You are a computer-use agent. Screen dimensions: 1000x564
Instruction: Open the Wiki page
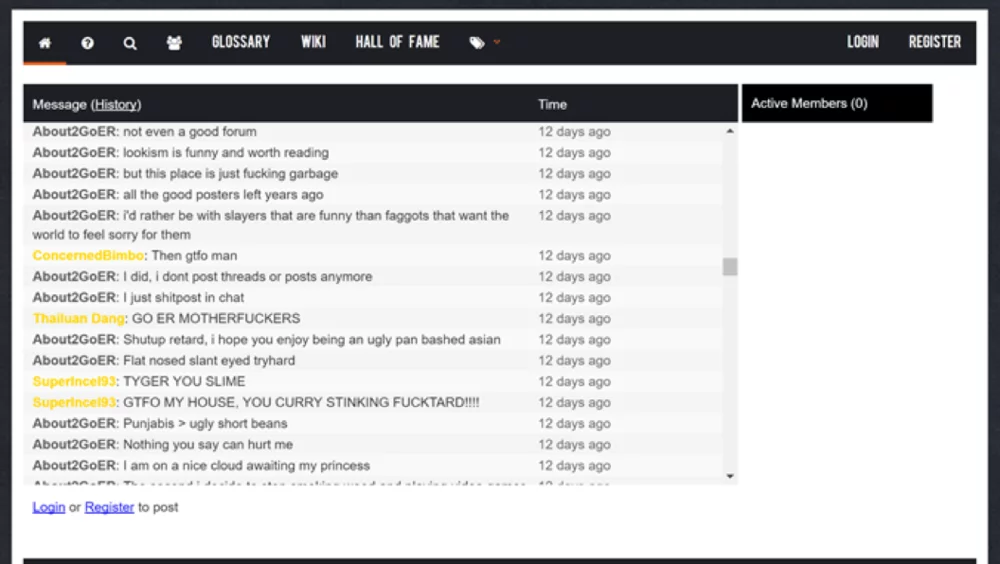tap(313, 42)
